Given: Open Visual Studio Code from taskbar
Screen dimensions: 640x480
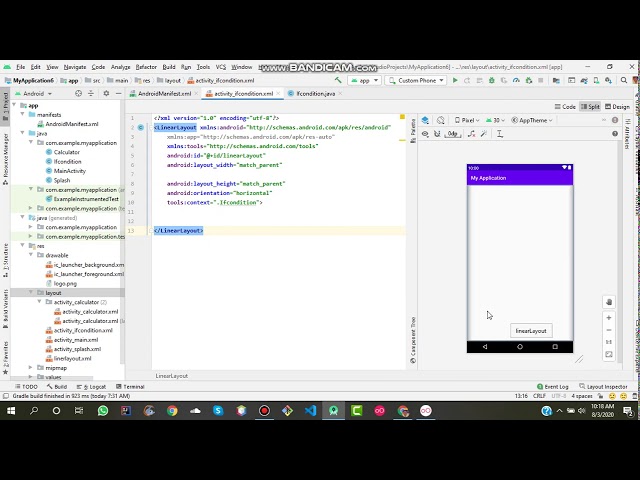Looking at the screenshot, I should click(311, 411).
